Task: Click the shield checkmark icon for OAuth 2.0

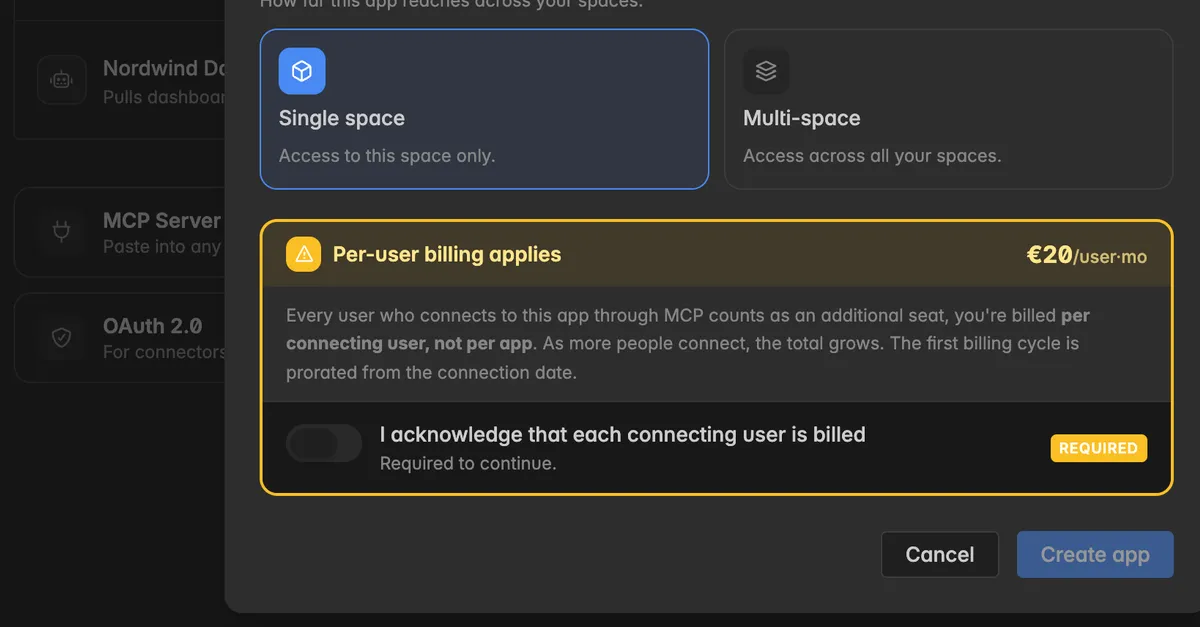Action: click(62, 338)
